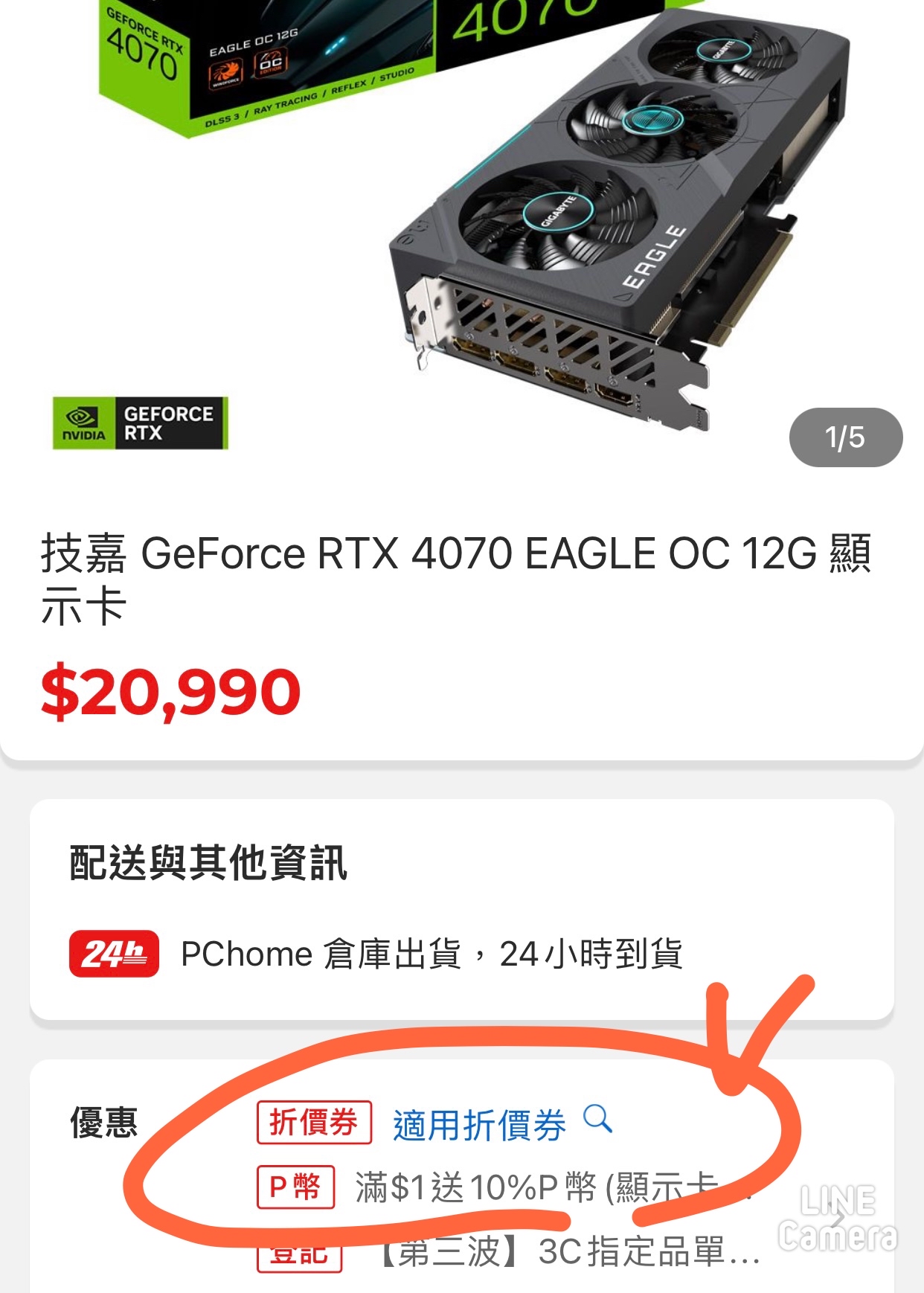Image resolution: width=924 pixels, height=1293 pixels.
Task: Tap the $20,990 price text
Action: click(x=171, y=692)
